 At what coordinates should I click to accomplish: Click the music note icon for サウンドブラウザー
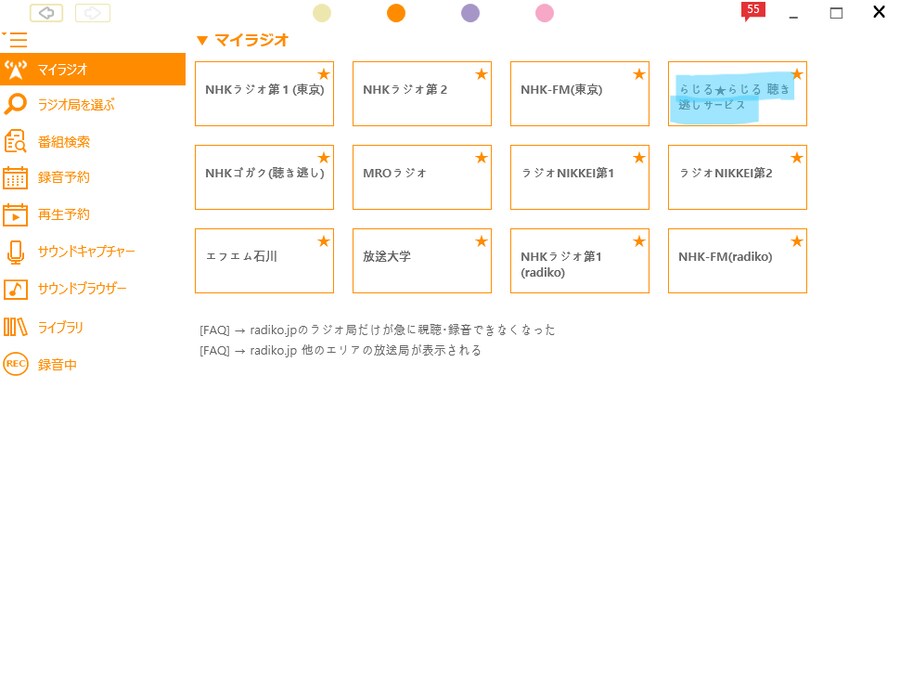tap(15, 289)
